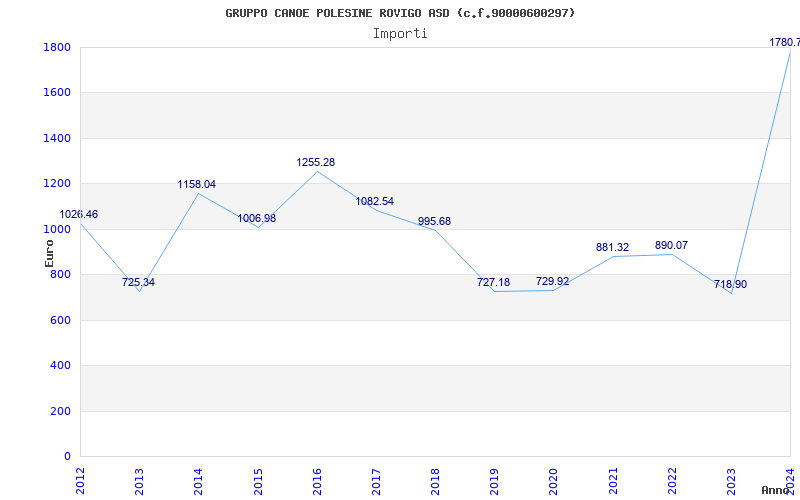This screenshot has width=800, height=500.
Task: Click the 729.92 data label
Action: pyautogui.click(x=553, y=281)
